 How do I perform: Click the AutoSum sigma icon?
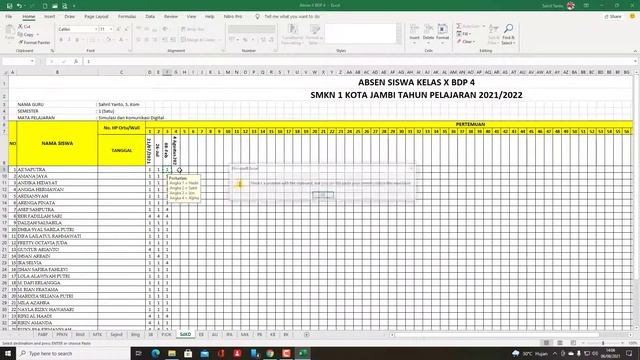pyautogui.click(x=459, y=27)
